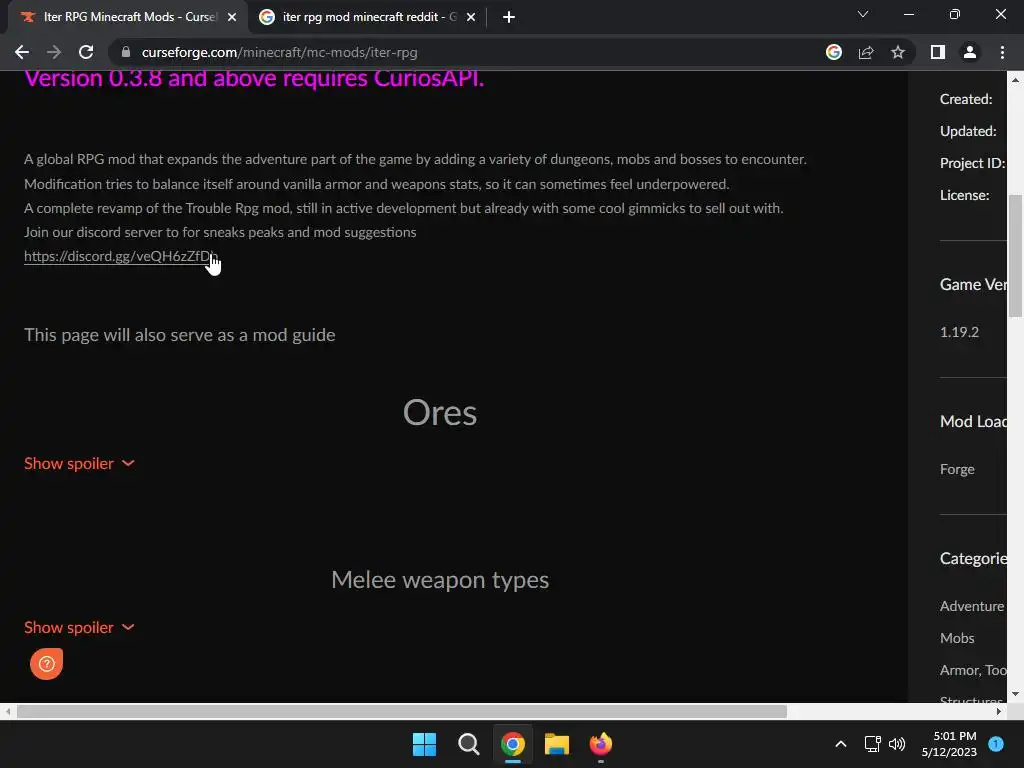The height and width of the screenshot is (768, 1024).
Task: Open the Forge mod loader link
Action: [x=957, y=470]
